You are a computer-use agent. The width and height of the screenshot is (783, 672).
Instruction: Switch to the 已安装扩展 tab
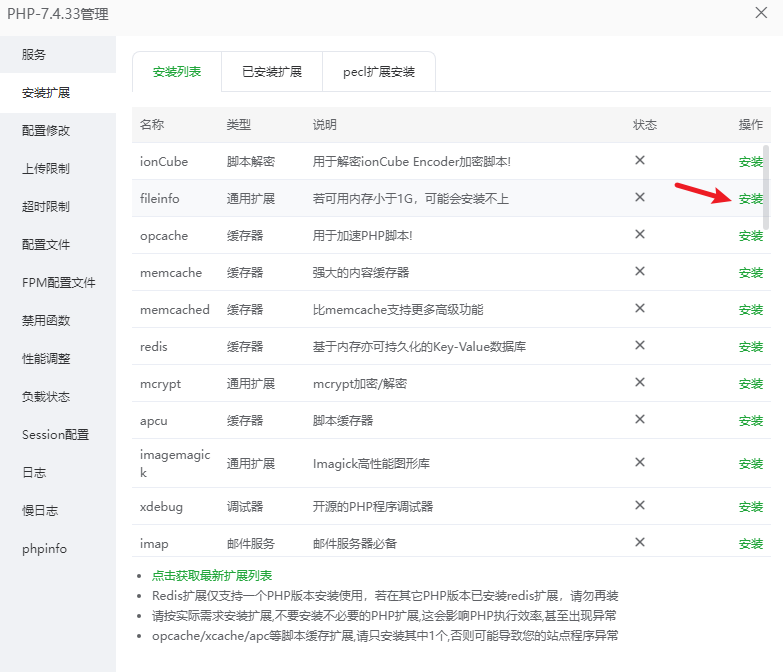(270, 72)
